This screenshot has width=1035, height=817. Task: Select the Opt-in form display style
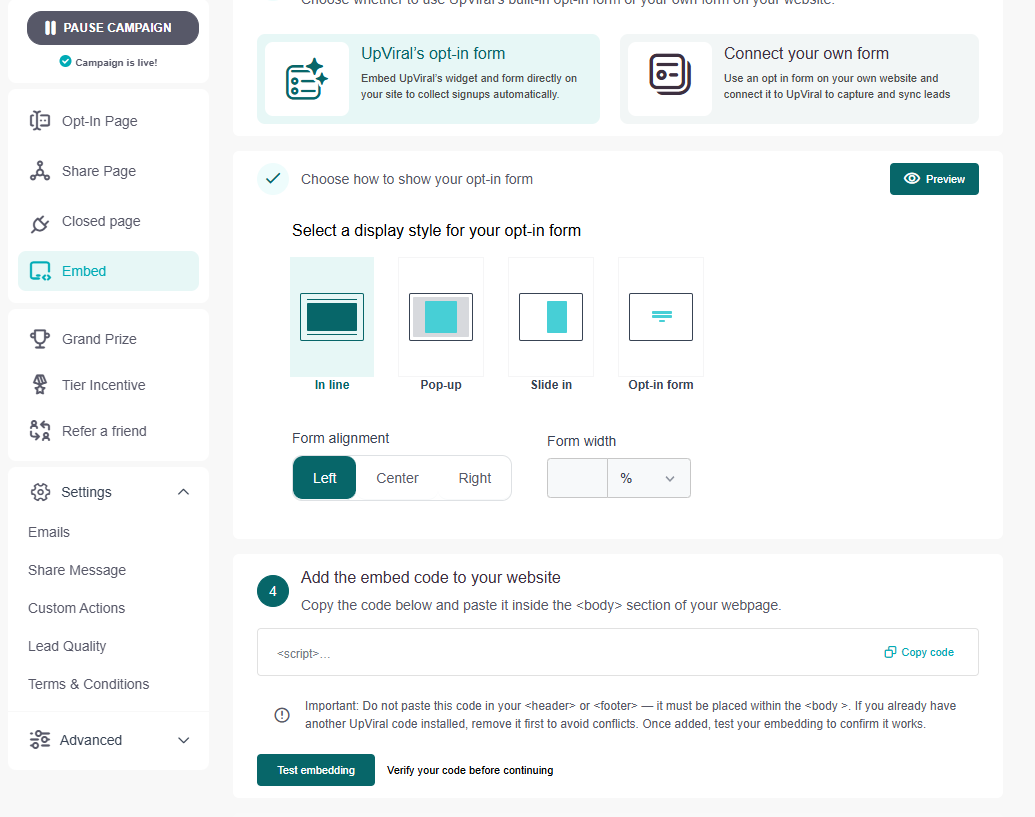click(x=661, y=317)
